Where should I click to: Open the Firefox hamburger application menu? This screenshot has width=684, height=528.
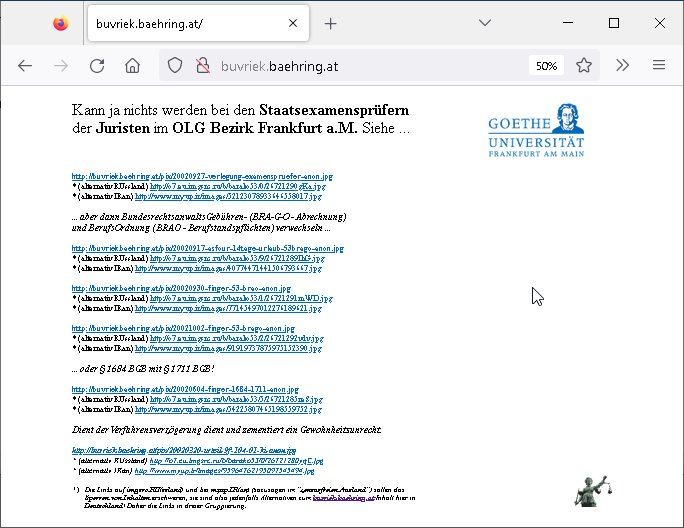[x=659, y=65]
